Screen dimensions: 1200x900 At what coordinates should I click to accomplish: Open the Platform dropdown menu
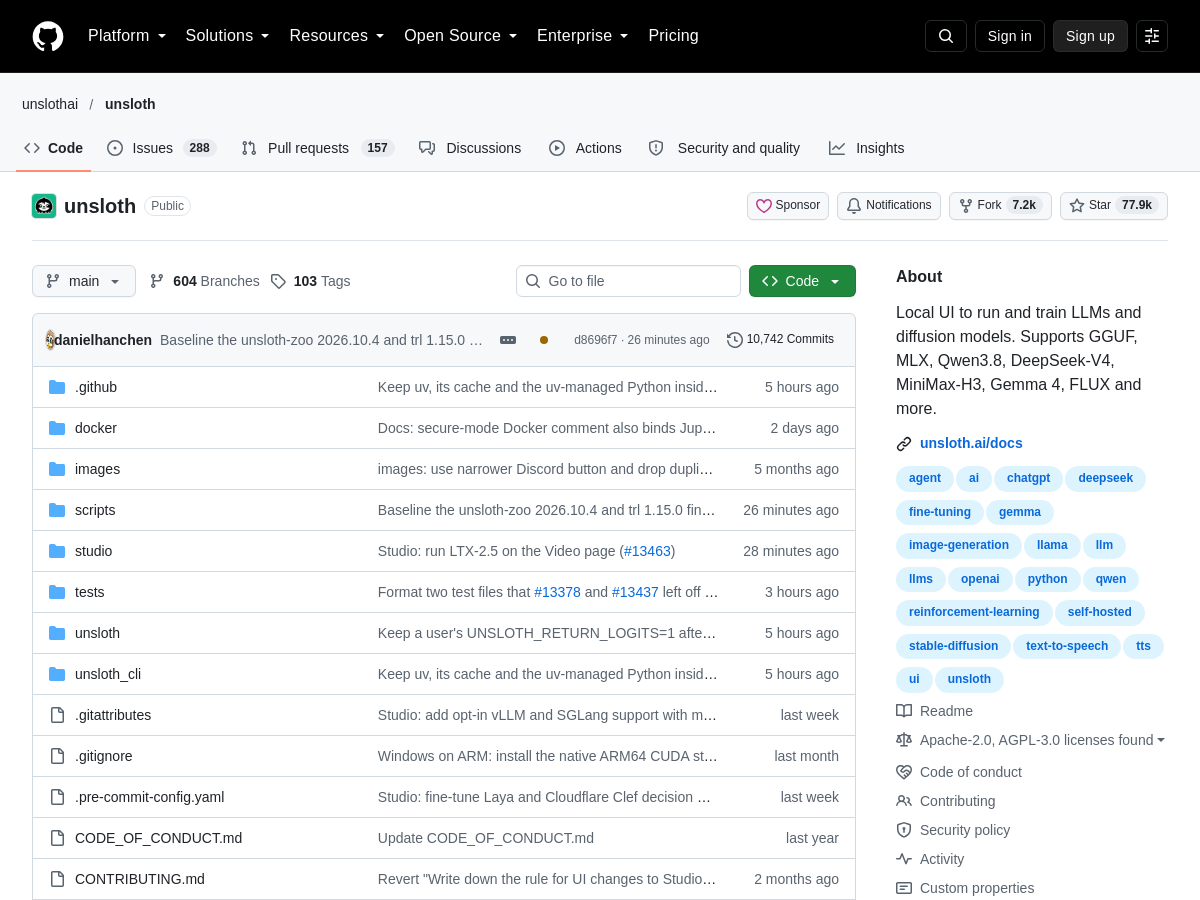pyautogui.click(x=127, y=36)
